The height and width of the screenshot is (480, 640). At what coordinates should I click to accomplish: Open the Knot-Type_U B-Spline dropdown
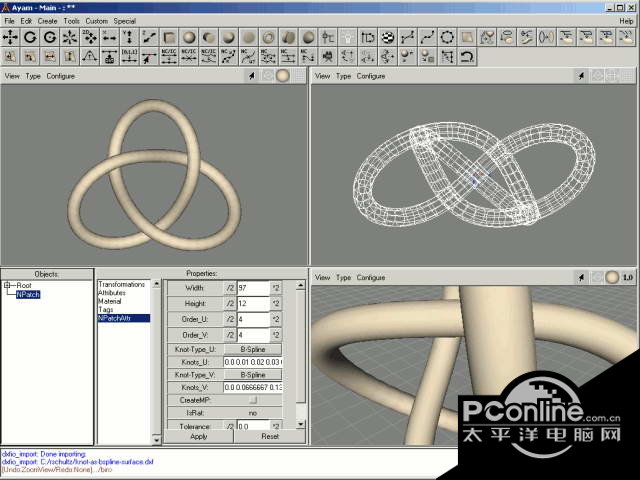click(x=252, y=347)
